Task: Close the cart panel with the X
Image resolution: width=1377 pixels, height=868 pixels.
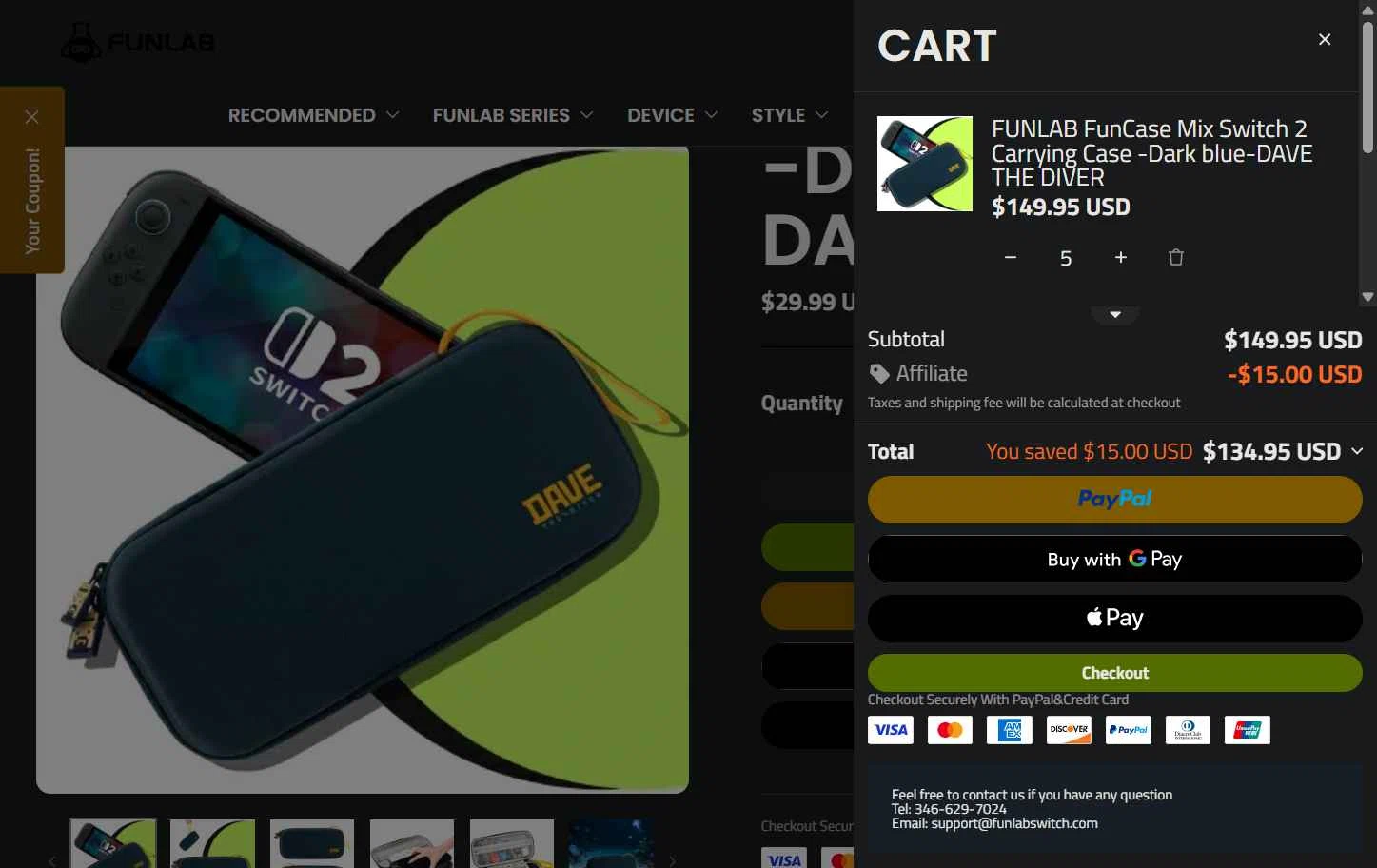Action: [1325, 39]
